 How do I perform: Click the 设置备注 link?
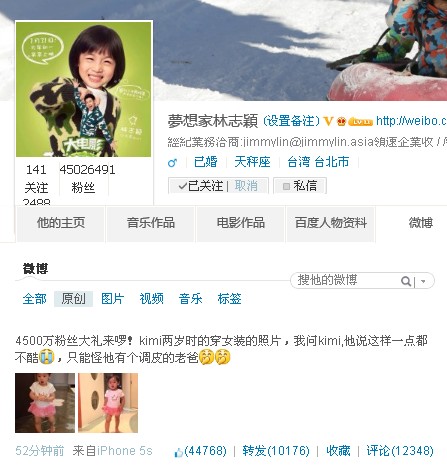click(x=292, y=121)
